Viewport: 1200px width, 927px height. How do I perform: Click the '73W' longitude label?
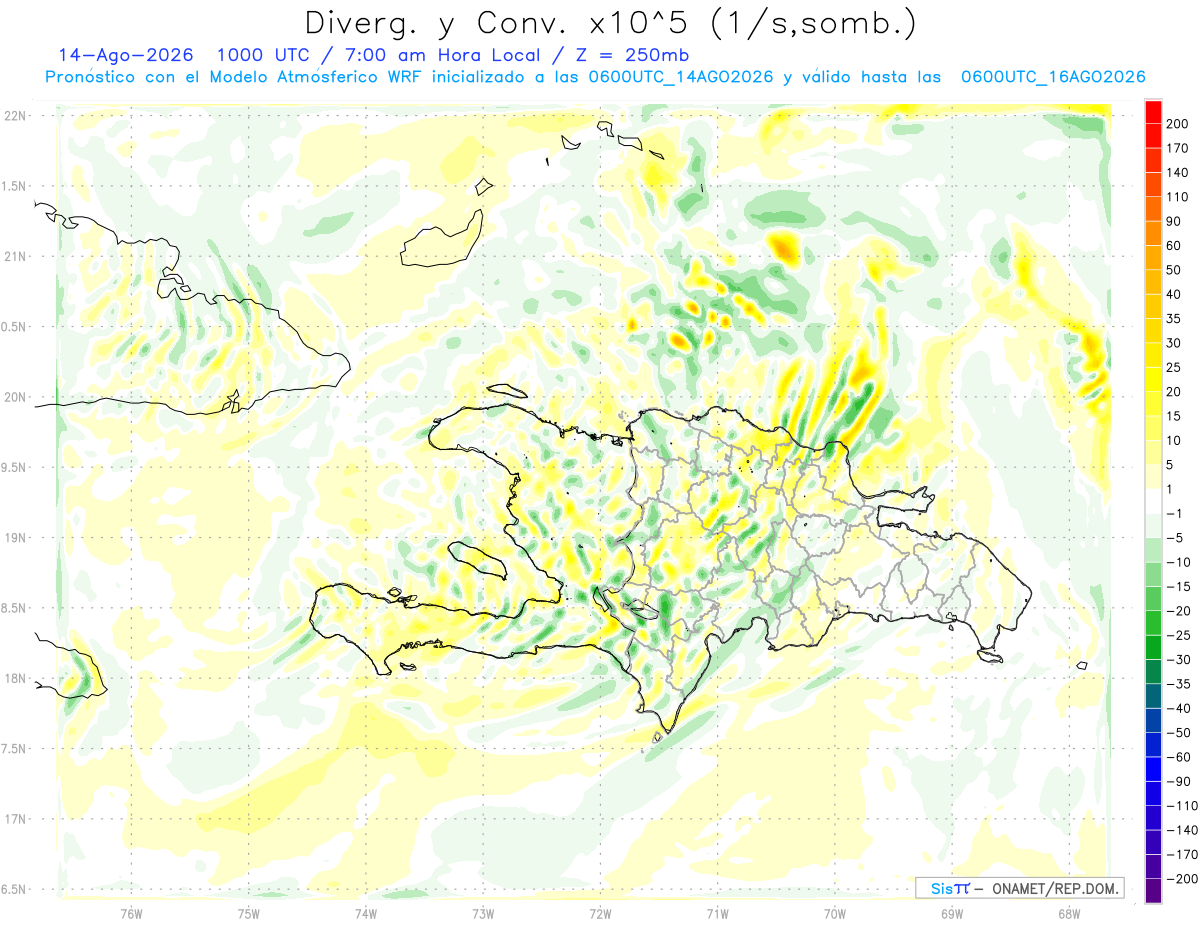483,913
